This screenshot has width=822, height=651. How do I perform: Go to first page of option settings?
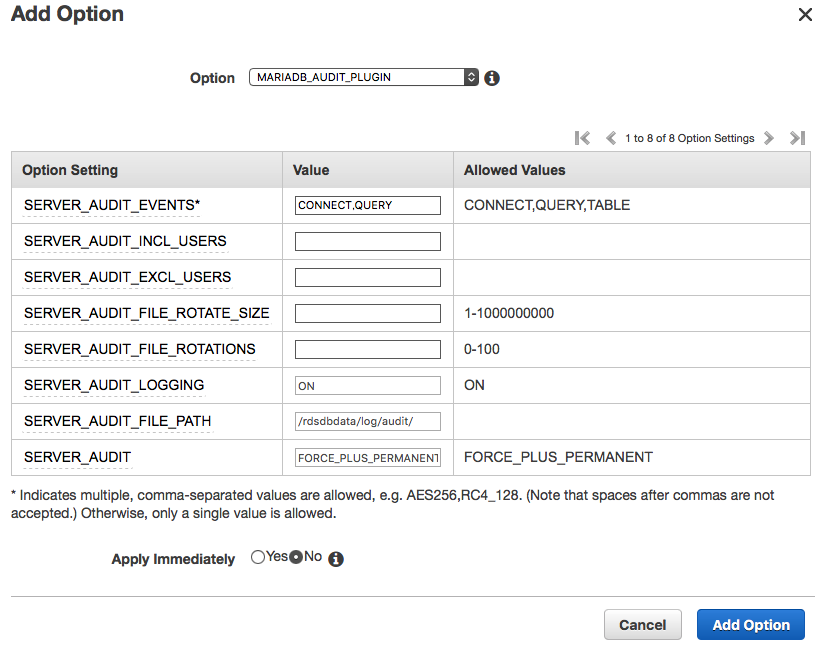(582, 138)
